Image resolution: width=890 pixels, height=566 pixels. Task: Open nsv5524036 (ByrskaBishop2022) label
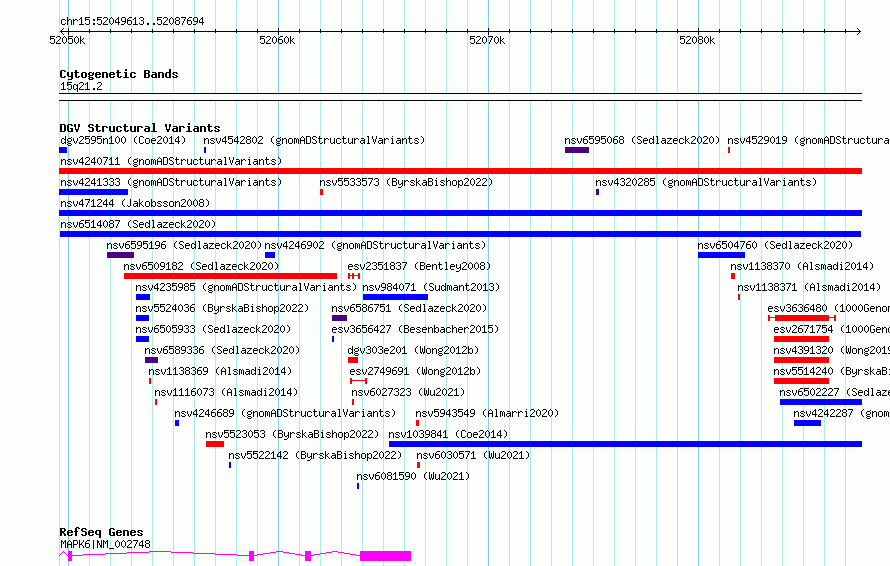222,308
